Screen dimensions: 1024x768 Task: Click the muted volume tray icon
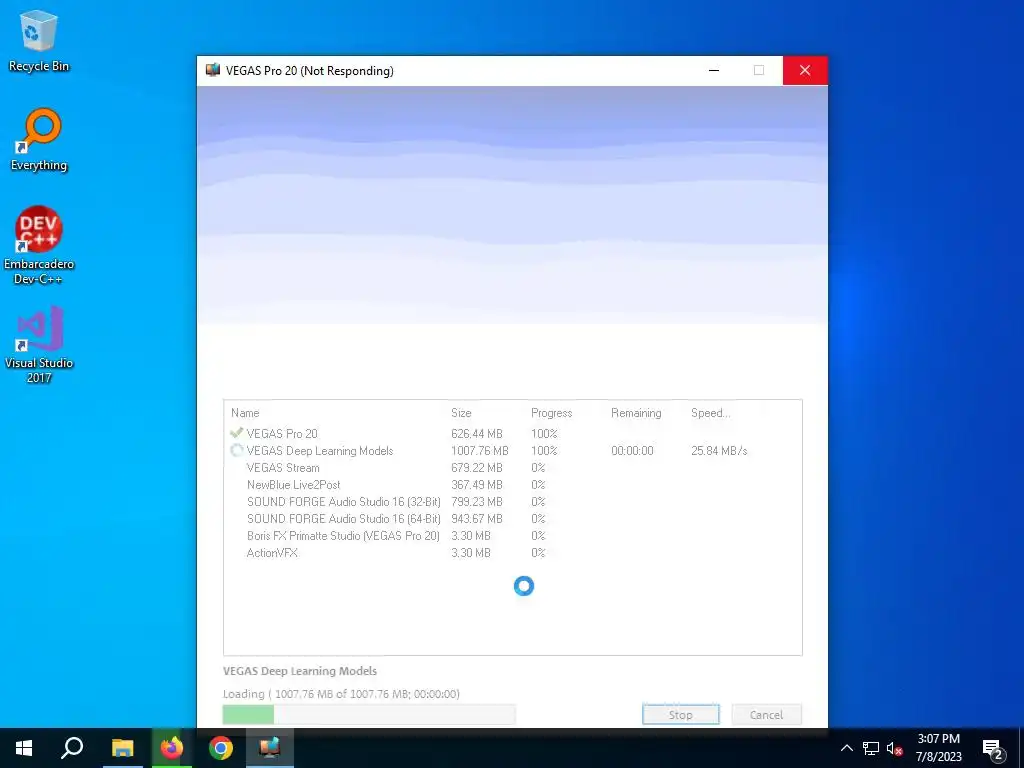tap(895, 748)
